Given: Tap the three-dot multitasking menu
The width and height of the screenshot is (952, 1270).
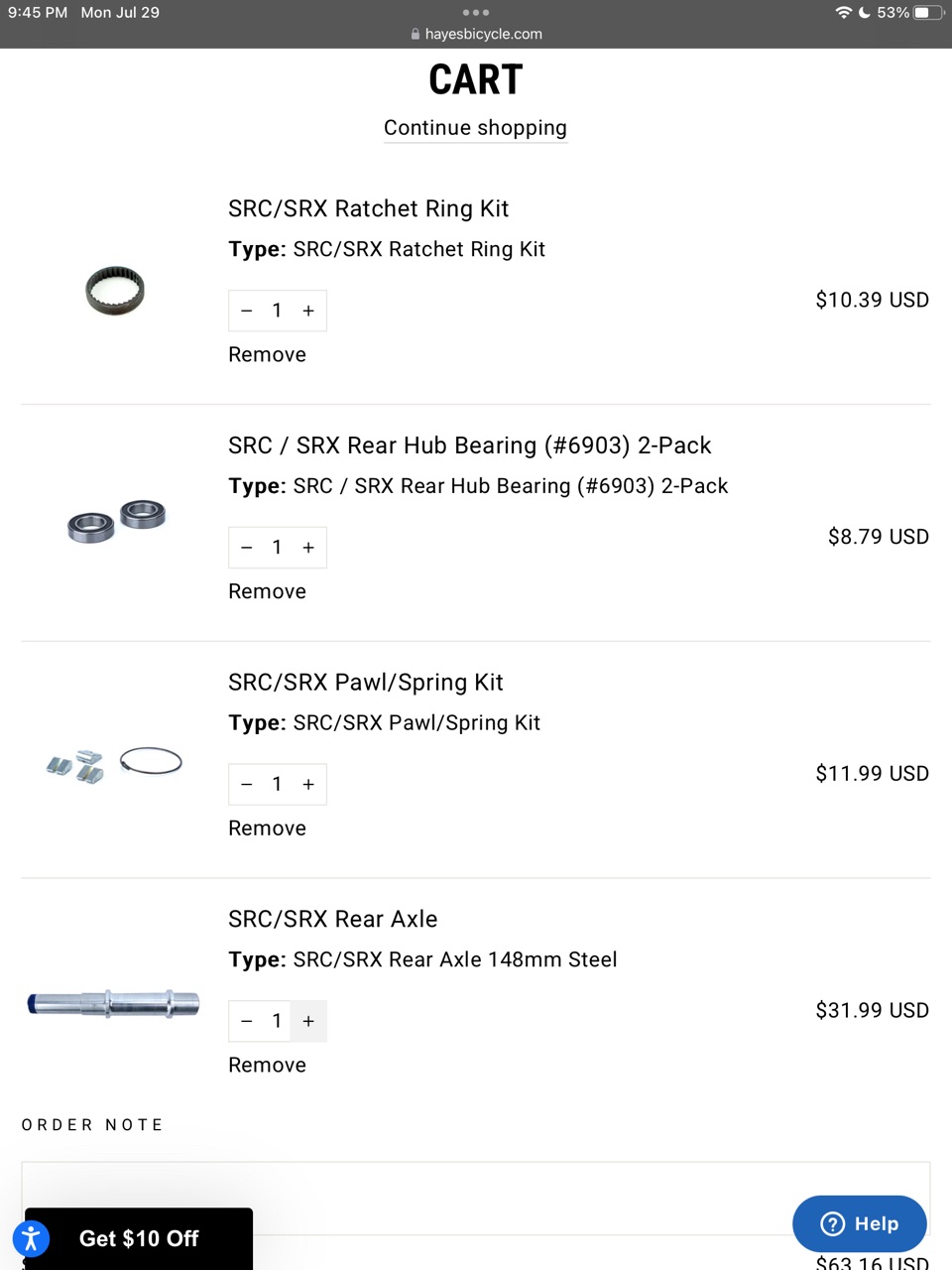Looking at the screenshot, I should pos(476,13).
